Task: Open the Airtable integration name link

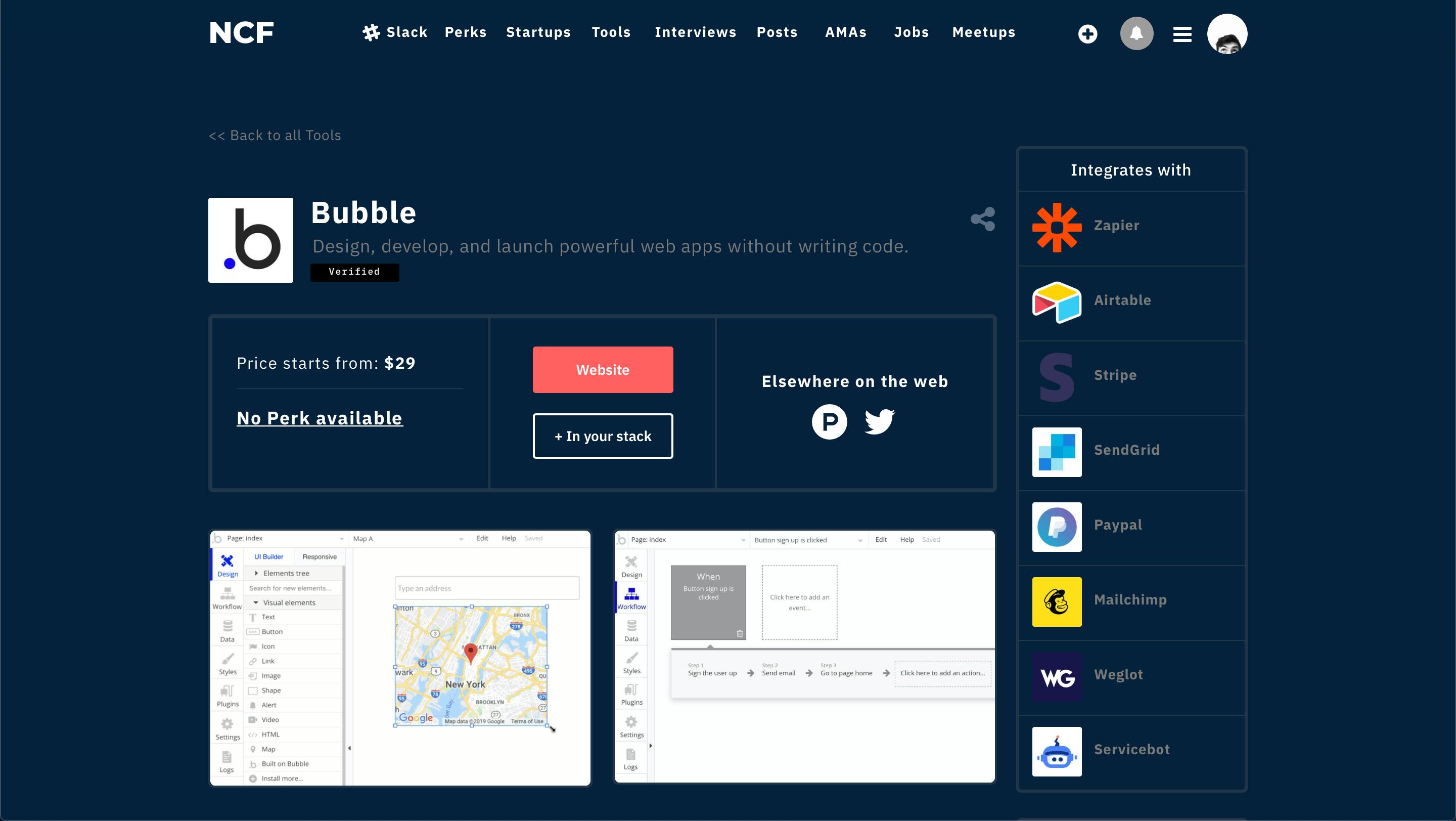Action: coord(1122,300)
